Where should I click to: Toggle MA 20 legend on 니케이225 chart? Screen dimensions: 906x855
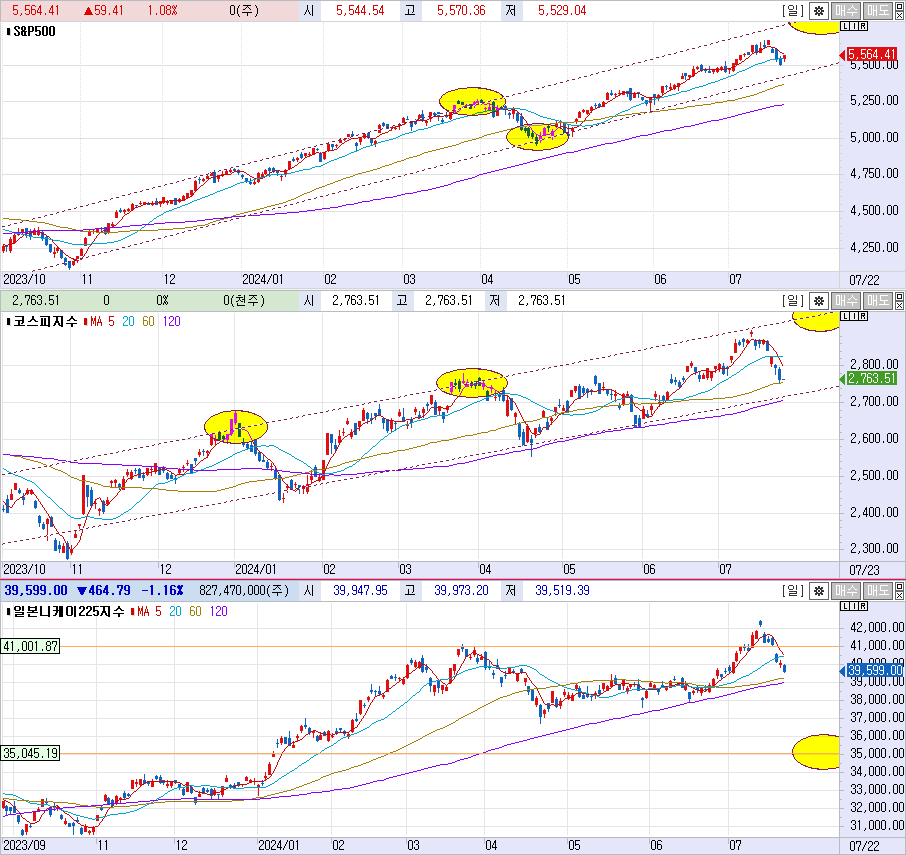point(175,611)
